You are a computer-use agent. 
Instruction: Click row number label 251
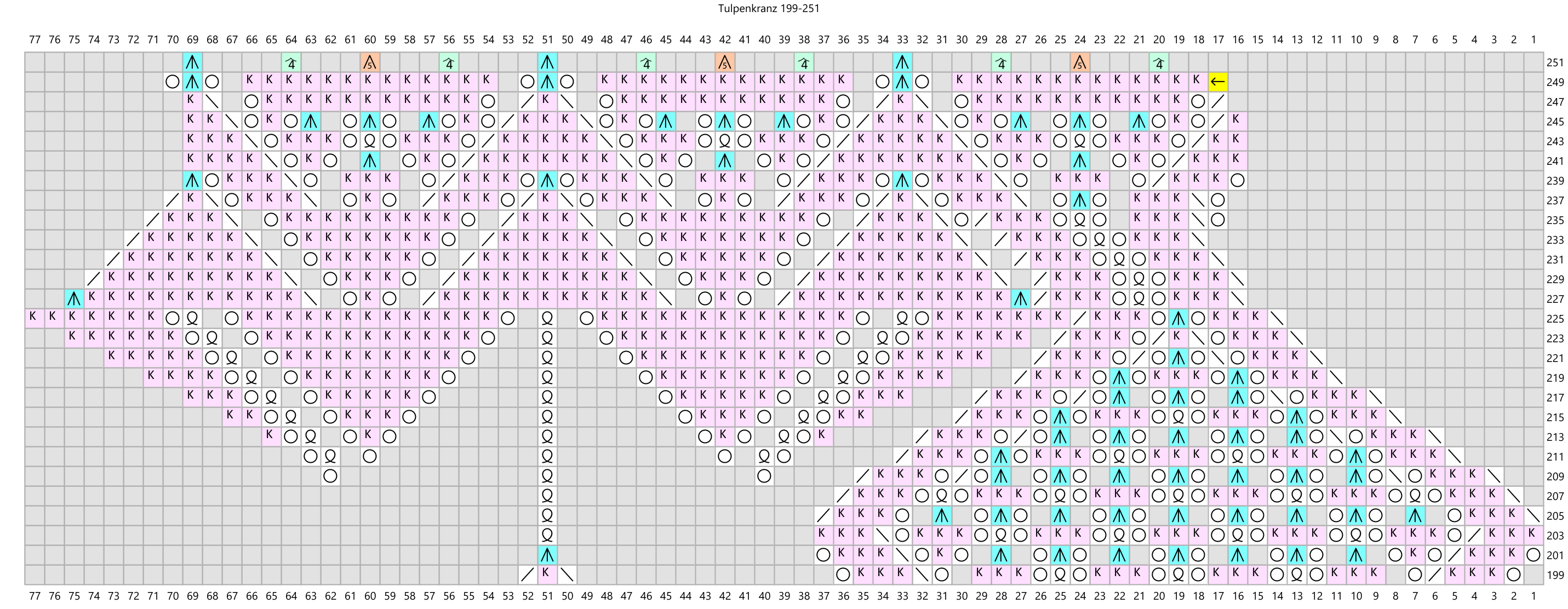[1555, 62]
